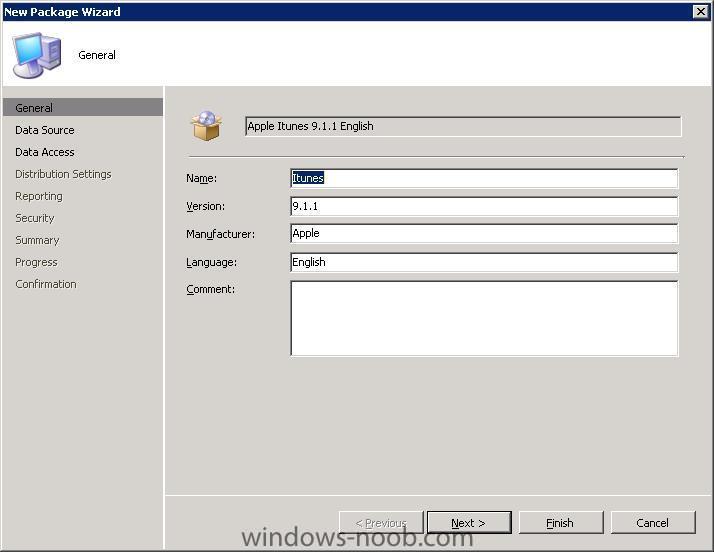Click the computer wizard icon in header
This screenshot has height=552, width=714.
point(37,56)
